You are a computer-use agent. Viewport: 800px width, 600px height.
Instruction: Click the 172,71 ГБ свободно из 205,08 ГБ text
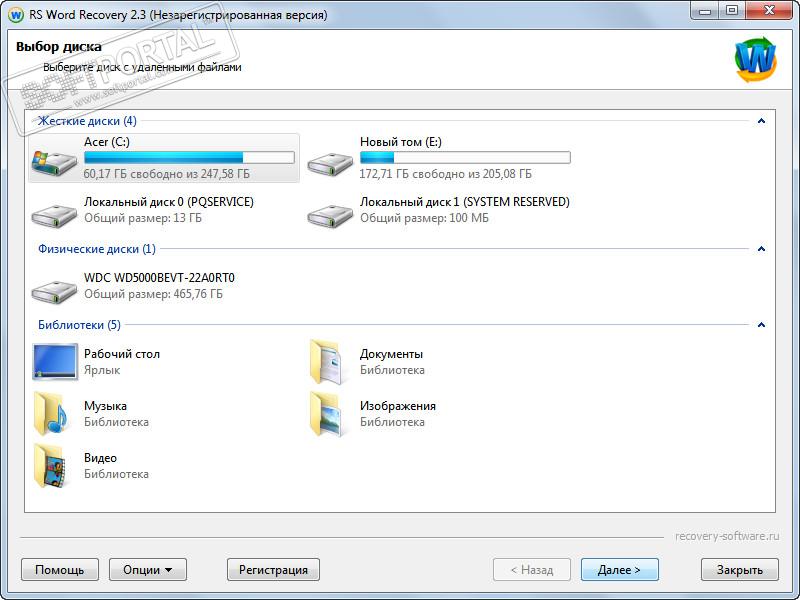(446, 174)
